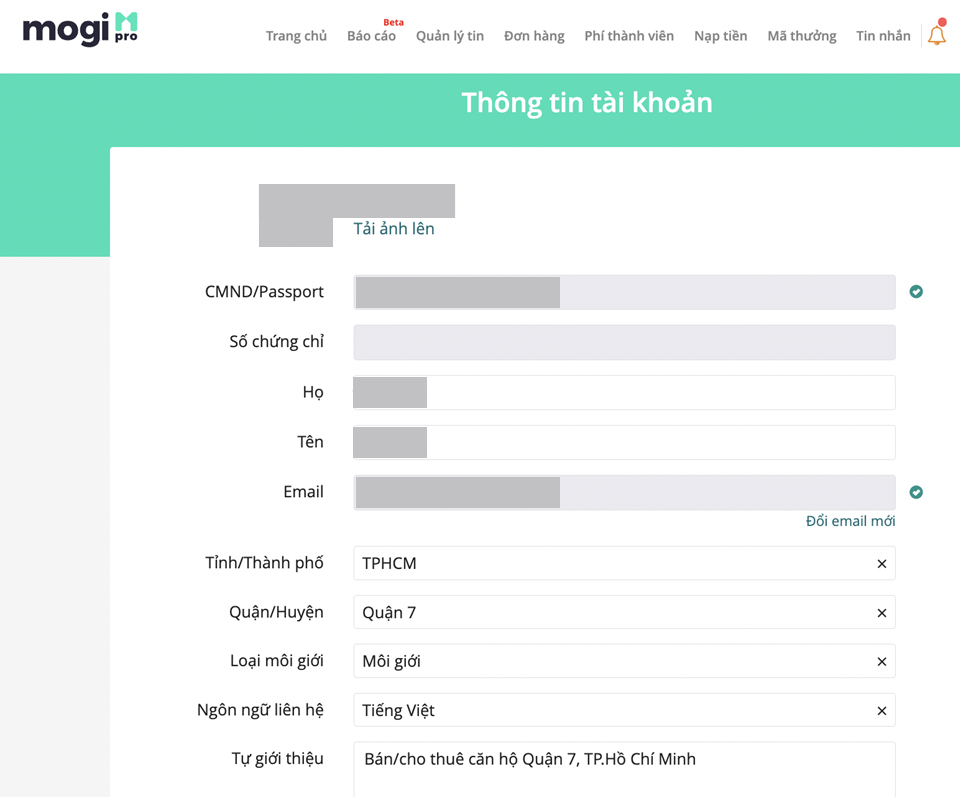Open the Quận/Huyện dropdown

610,613
